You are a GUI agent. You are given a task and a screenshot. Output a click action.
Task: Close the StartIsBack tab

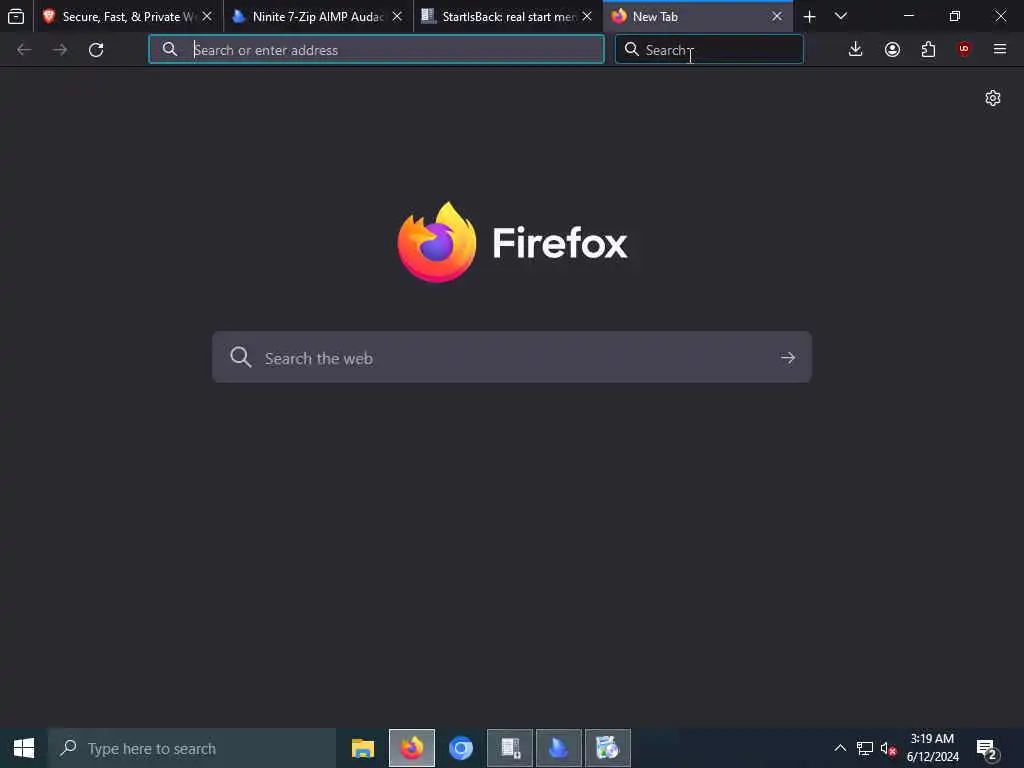click(587, 16)
